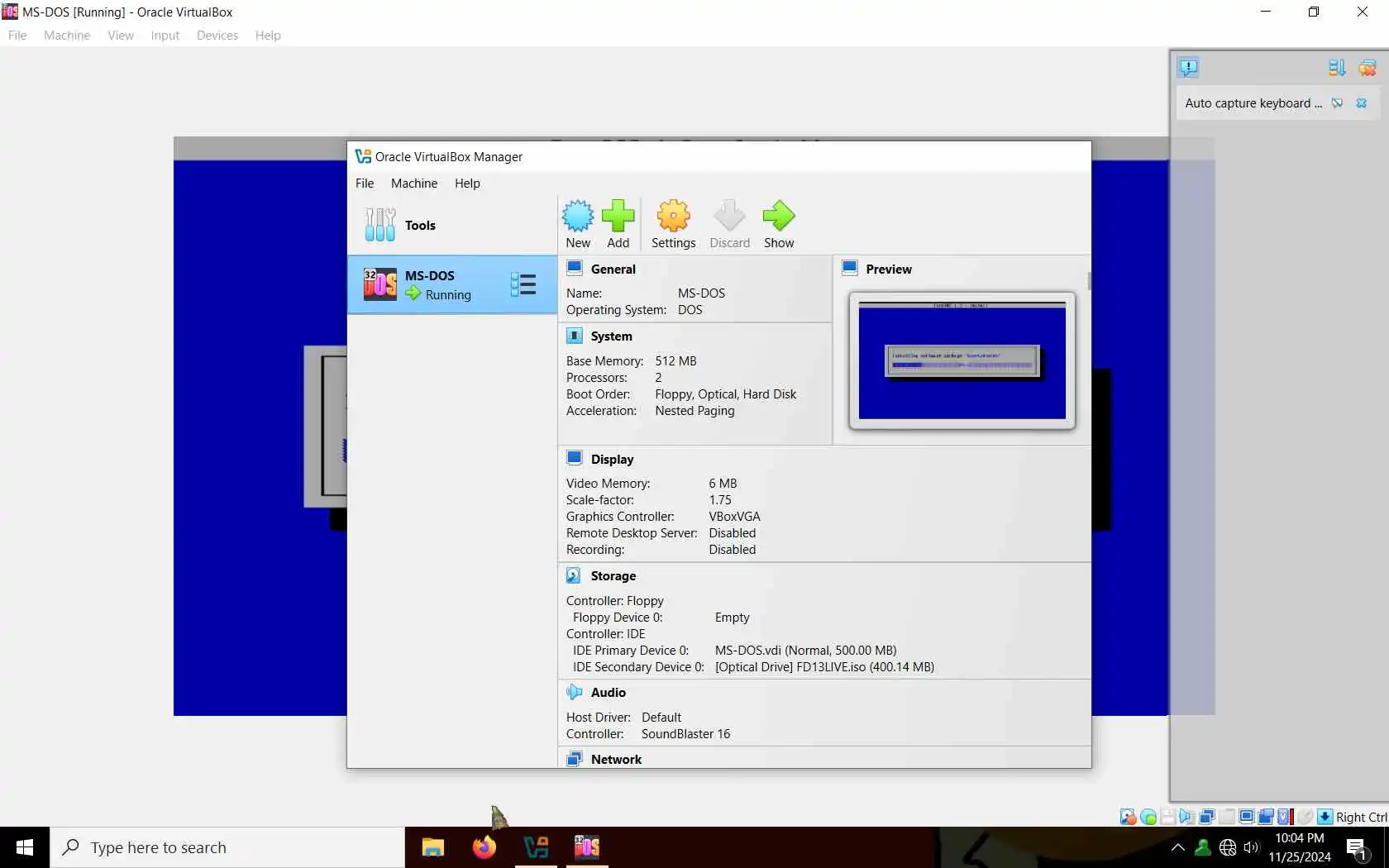Click the Base Memory 512 MB value
The height and width of the screenshot is (868, 1389).
(x=675, y=361)
